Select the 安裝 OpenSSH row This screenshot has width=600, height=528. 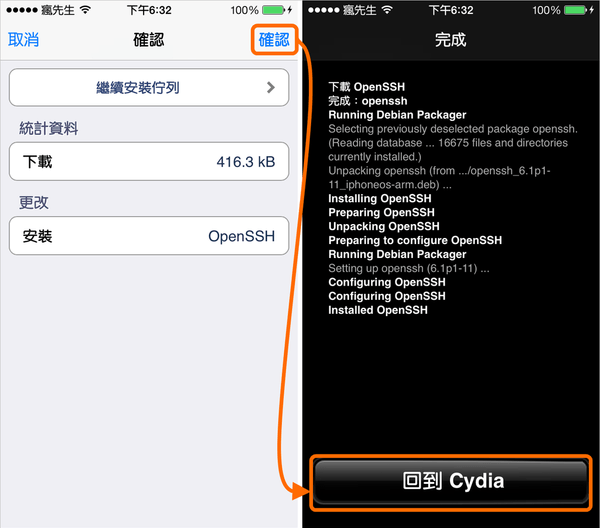click(149, 236)
